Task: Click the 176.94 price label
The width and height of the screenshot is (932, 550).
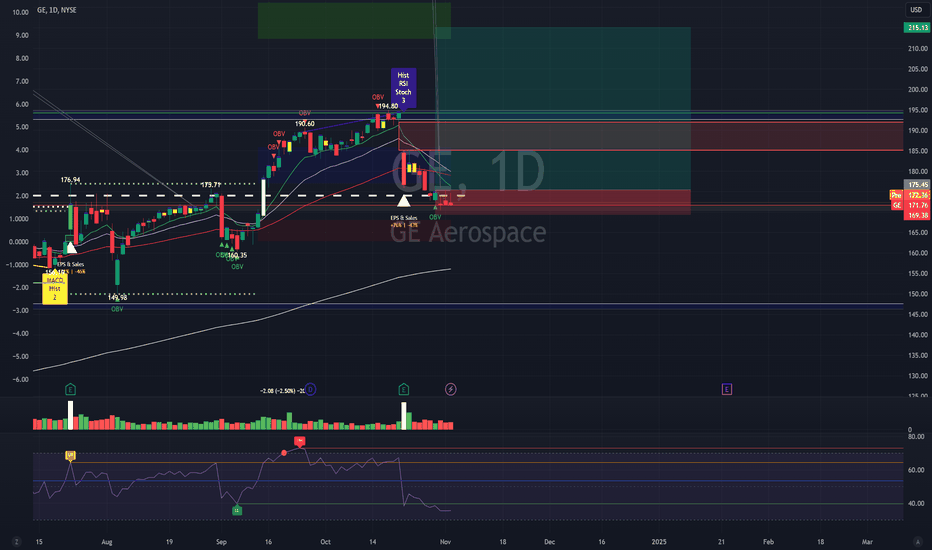Action: pos(70,180)
